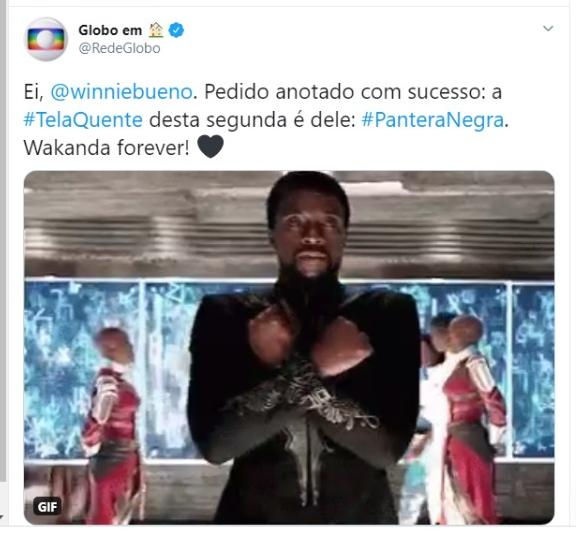Click the guard in red on left of GIF

114,425
